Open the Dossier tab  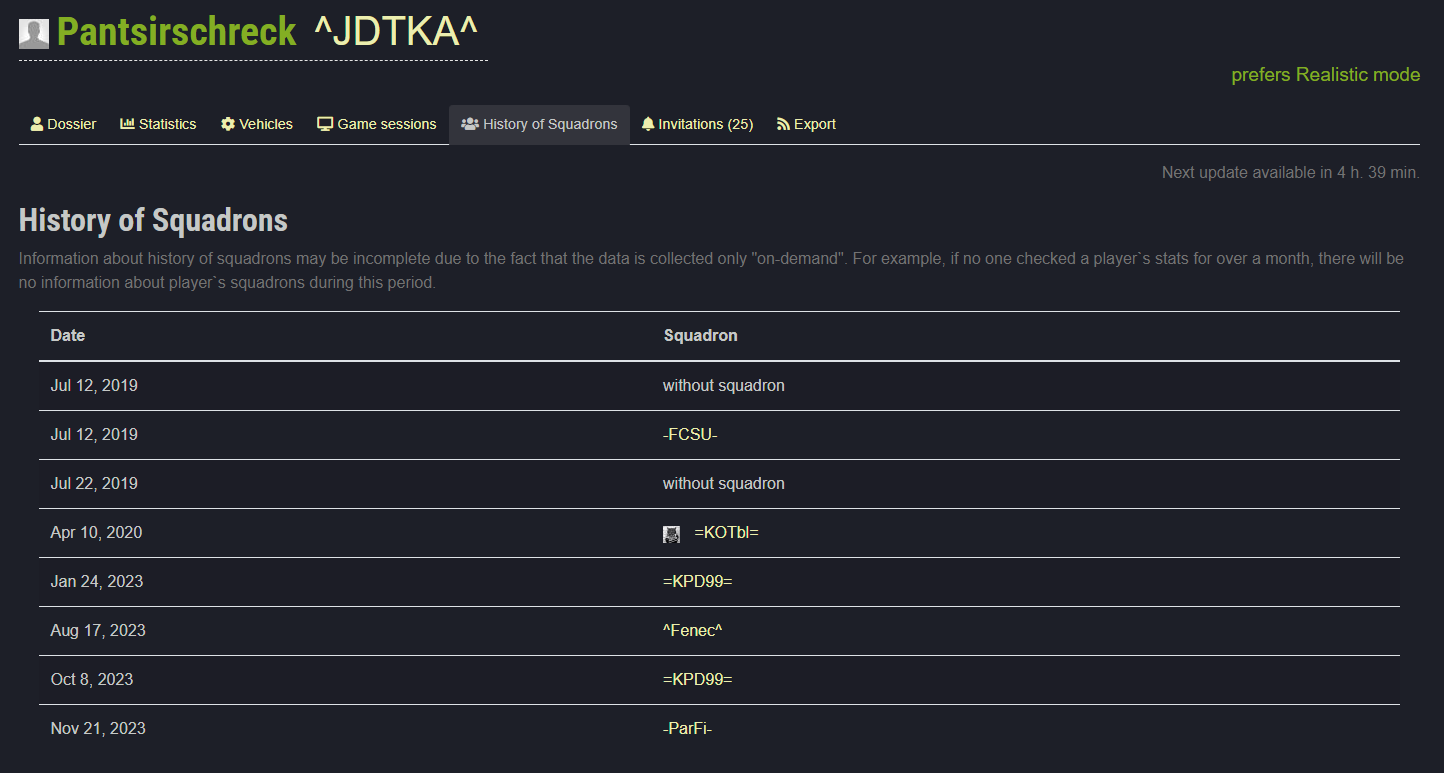pyautogui.click(x=71, y=124)
